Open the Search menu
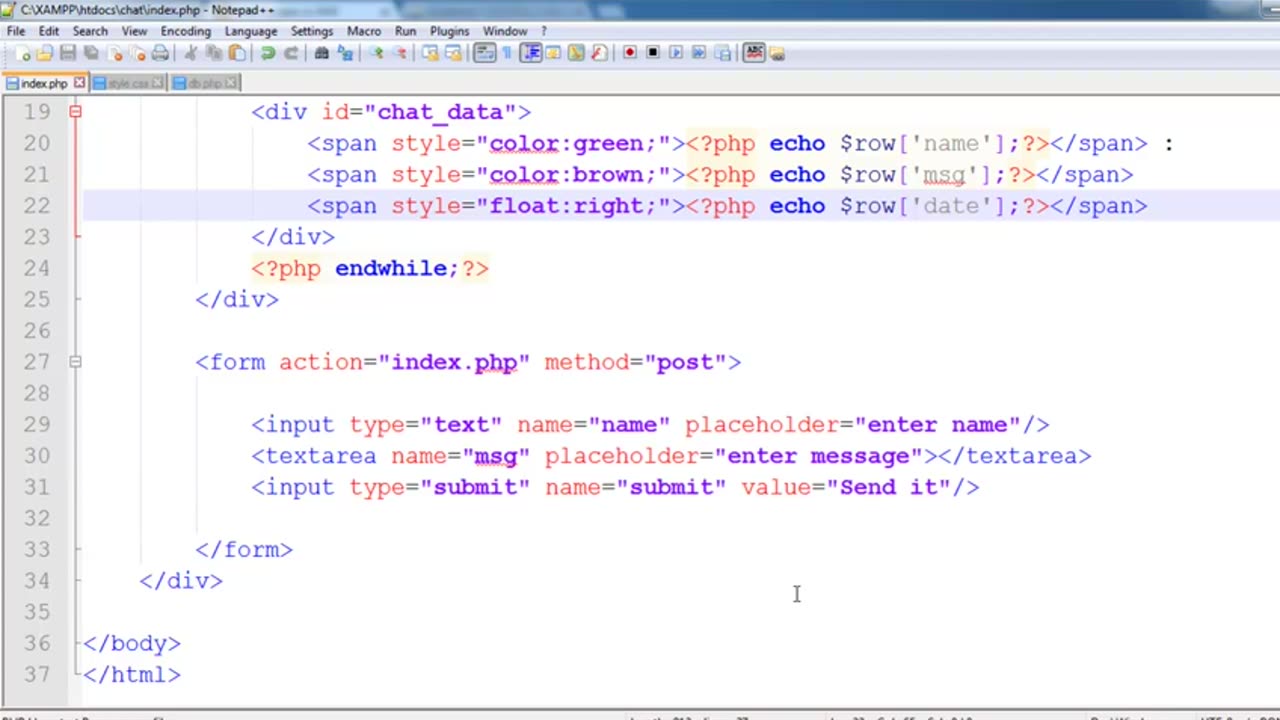The width and height of the screenshot is (1280, 720). pos(90,31)
